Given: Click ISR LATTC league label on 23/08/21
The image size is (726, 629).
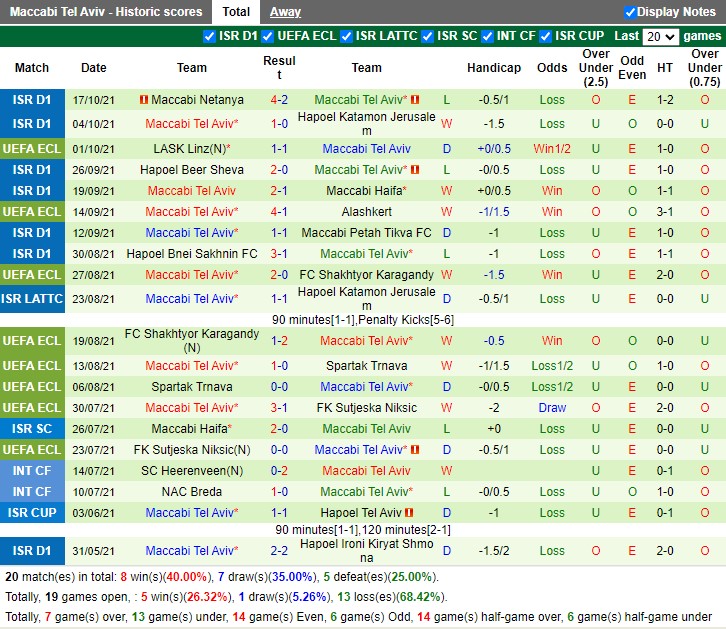Looking at the screenshot, I should [32, 299].
